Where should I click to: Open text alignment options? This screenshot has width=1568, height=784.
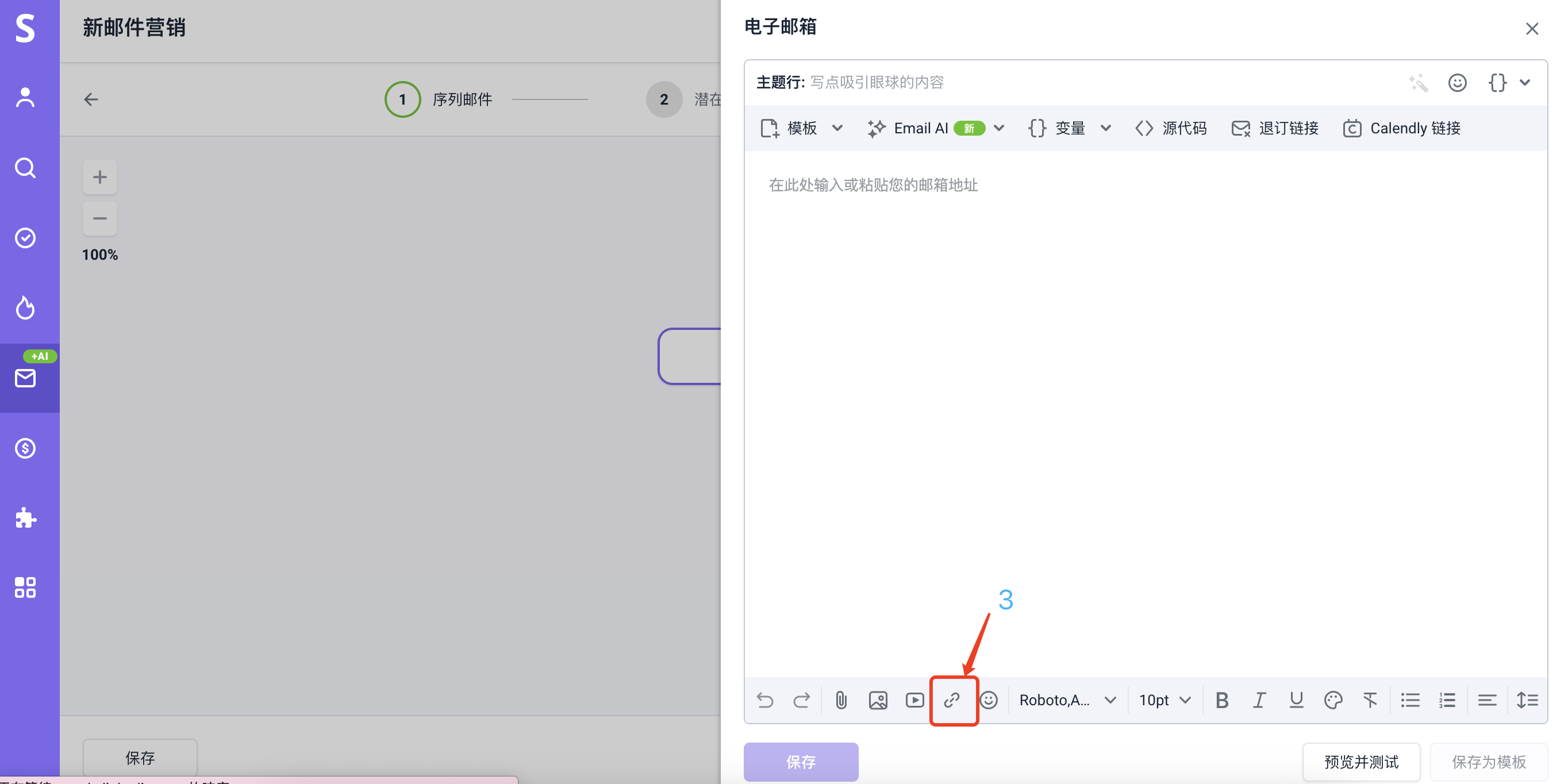tap(1487, 700)
